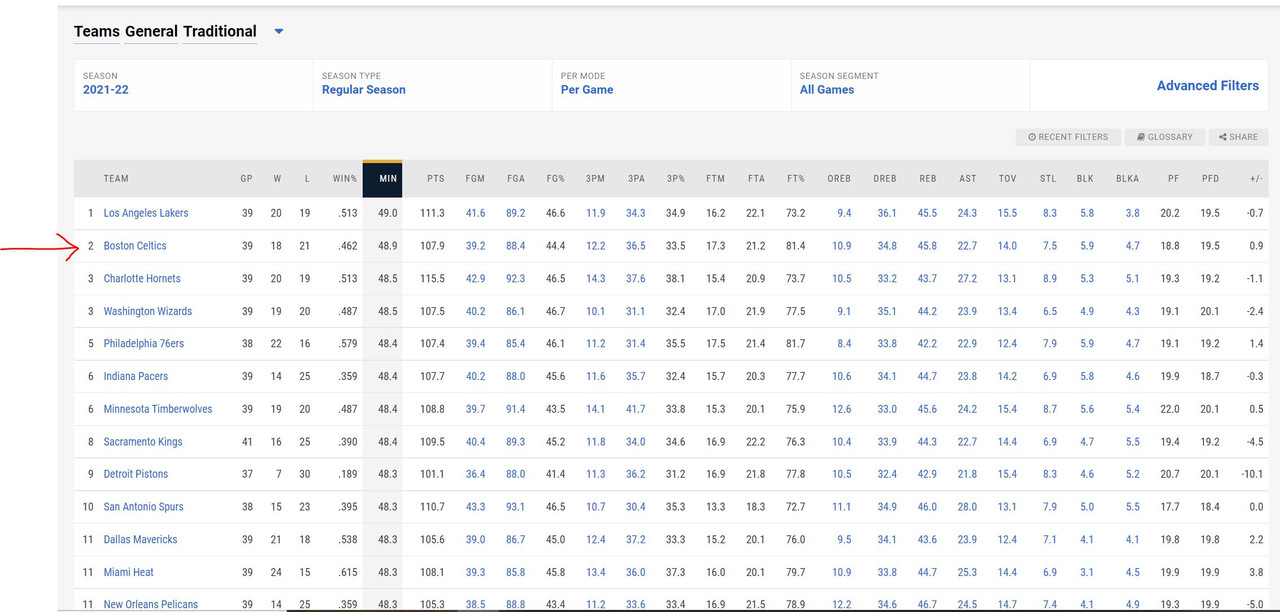
Task: Click Pistons FGM value 36.4
Action: pos(476,474)
